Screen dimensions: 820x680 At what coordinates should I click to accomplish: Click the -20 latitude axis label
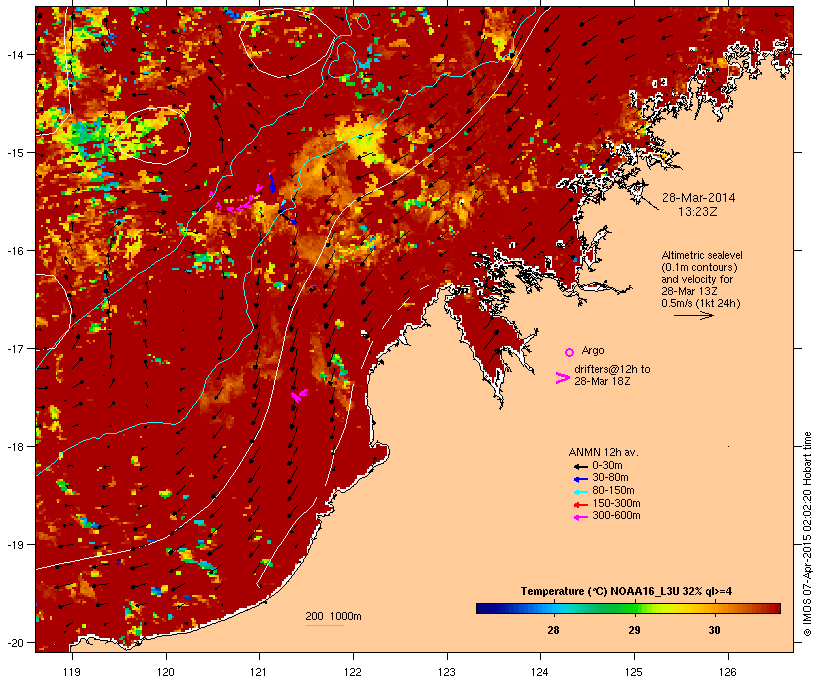14,643
